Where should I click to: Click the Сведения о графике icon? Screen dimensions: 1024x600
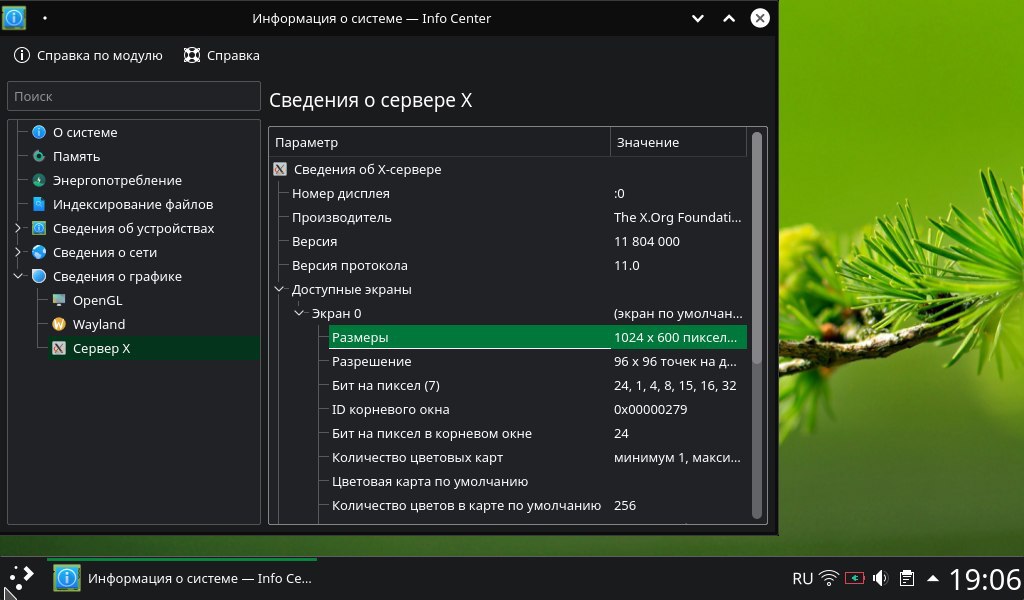pyautogui.click(x=39, y=276)
